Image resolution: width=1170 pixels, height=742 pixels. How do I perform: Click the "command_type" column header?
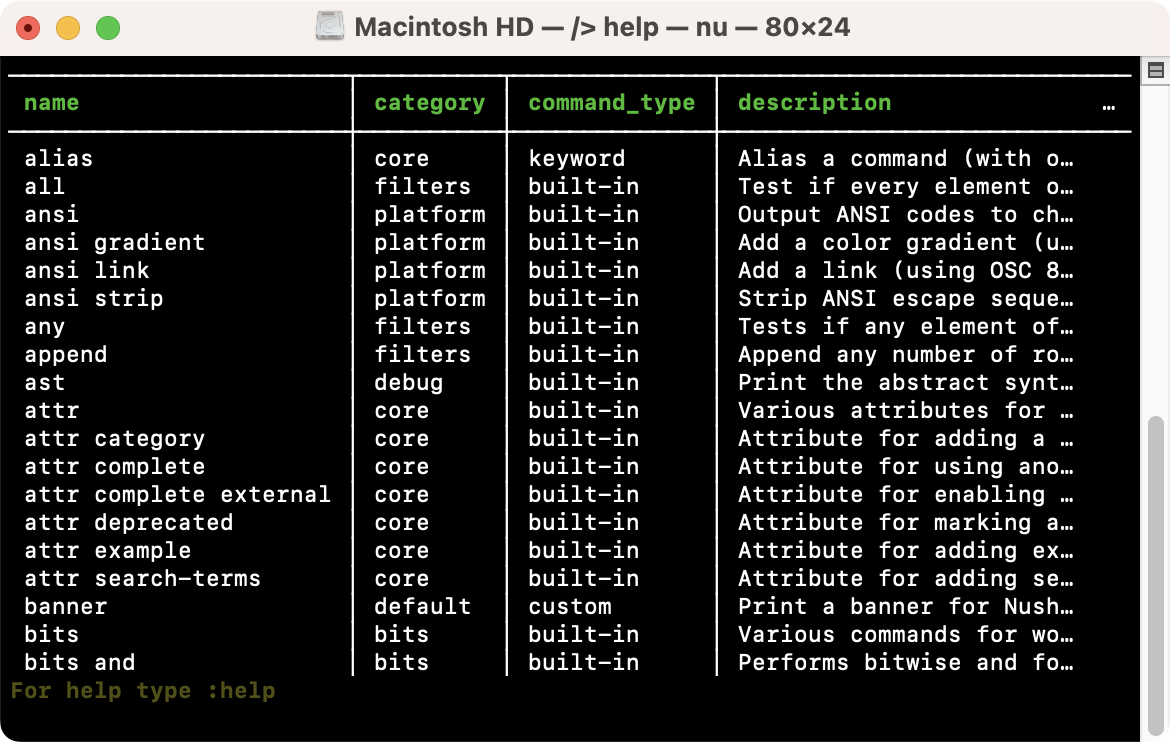point(611,103)
